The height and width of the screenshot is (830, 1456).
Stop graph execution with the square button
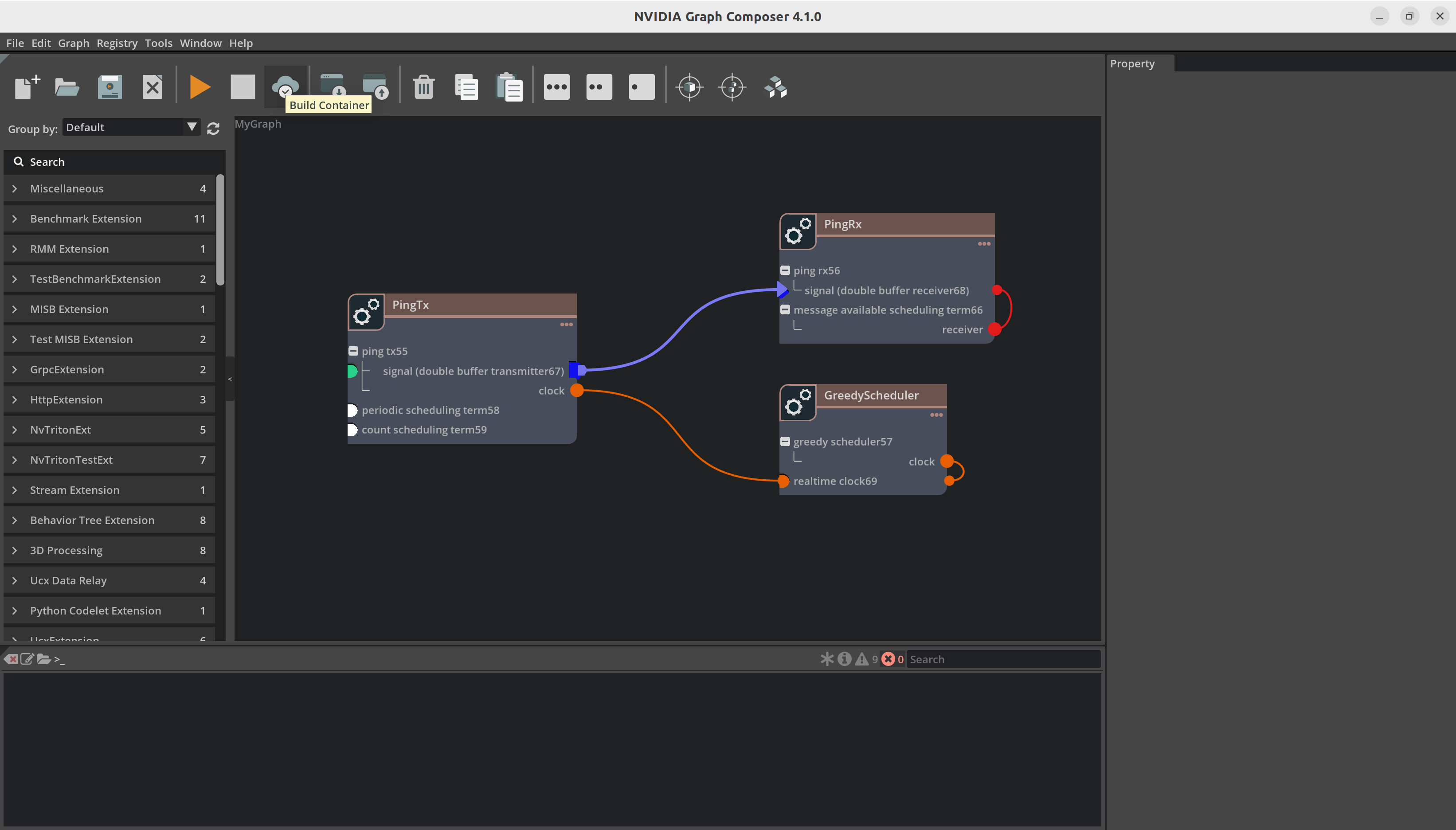(242, 87)
